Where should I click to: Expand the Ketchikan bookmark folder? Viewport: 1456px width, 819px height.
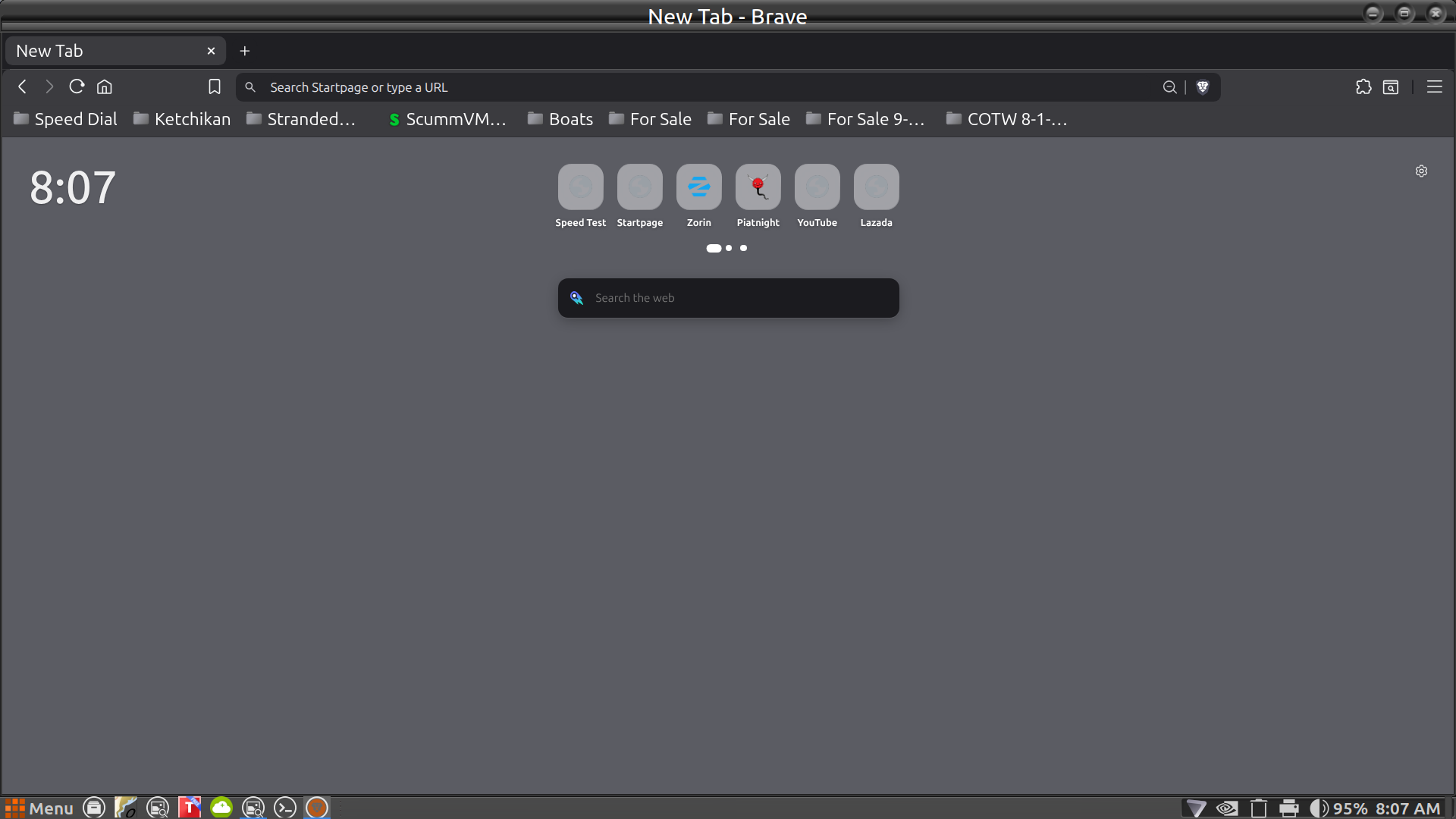[x=182, y=119]
